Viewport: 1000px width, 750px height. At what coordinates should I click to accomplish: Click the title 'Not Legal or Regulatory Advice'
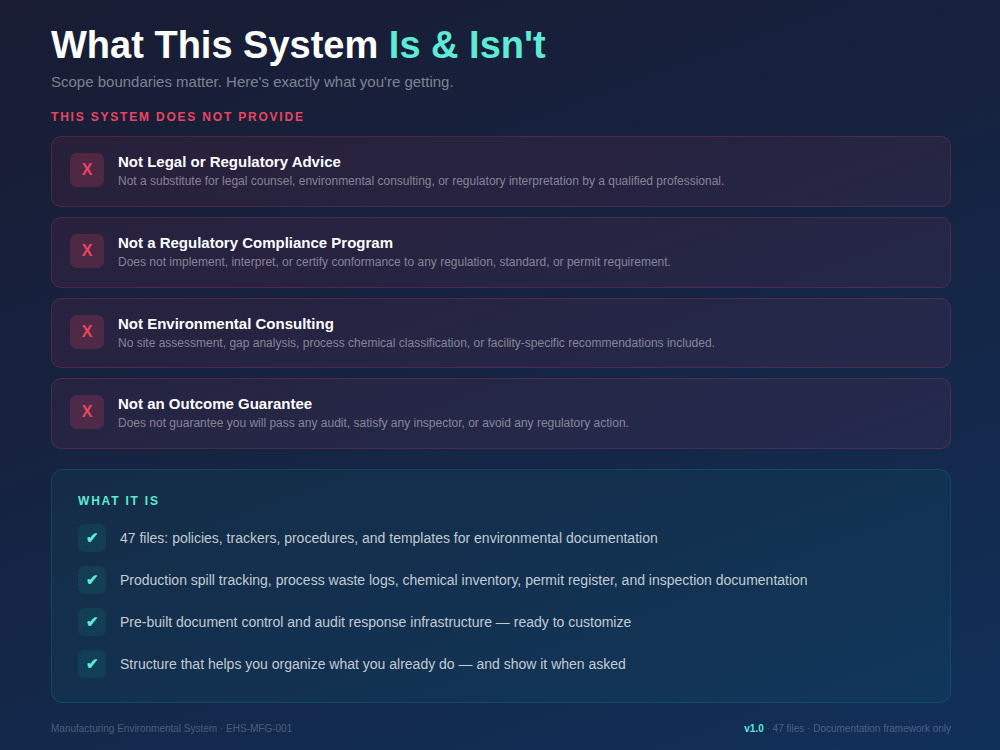click(x=229, y=162)
